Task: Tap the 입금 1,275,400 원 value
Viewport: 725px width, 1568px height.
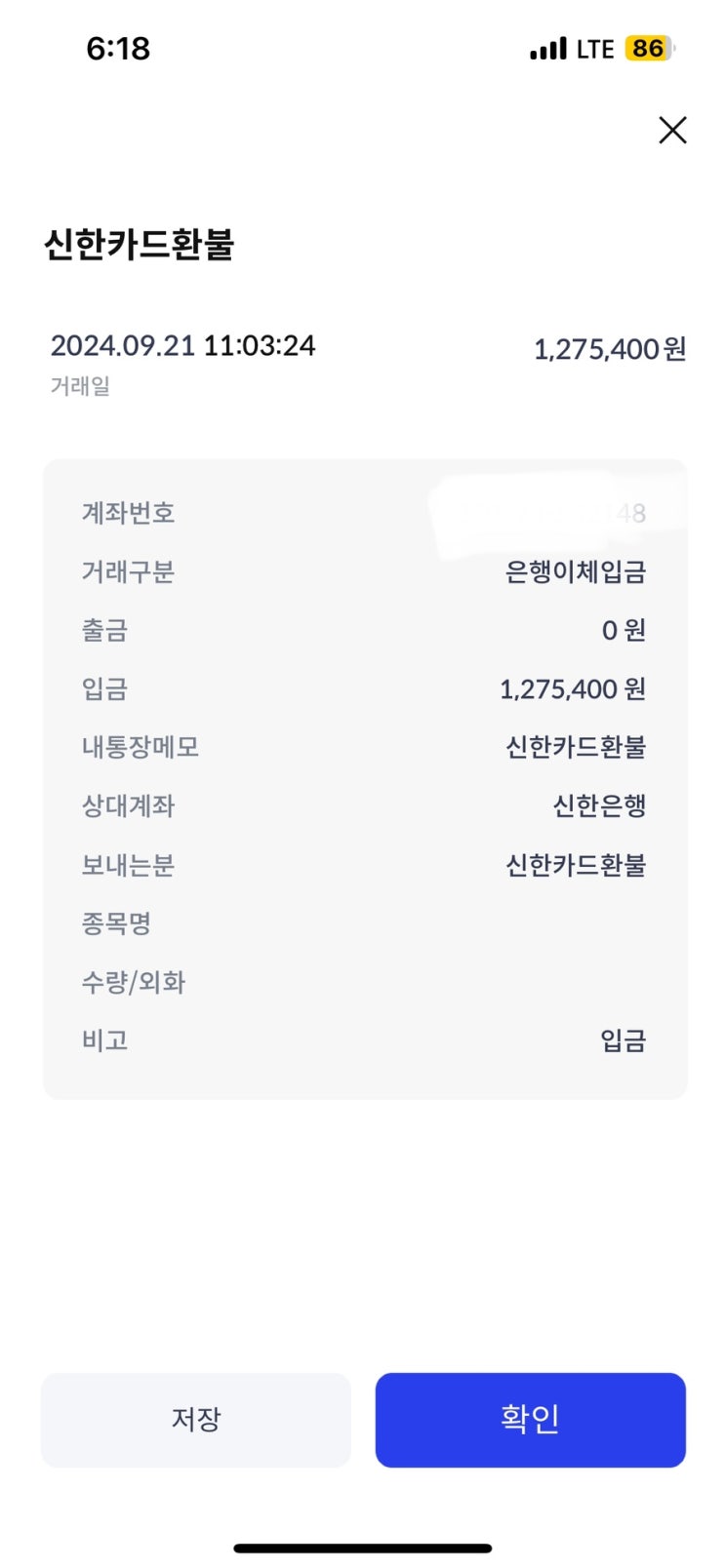Action: 573,689
